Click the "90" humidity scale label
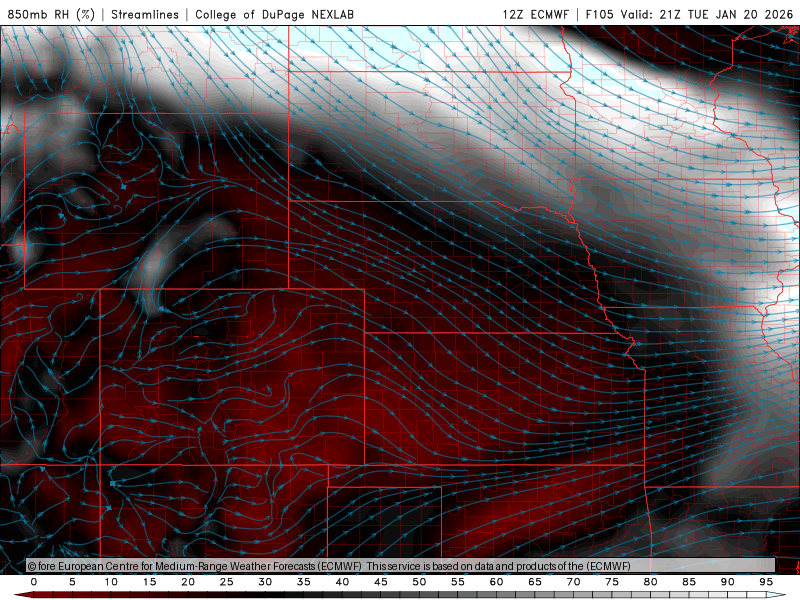 tap(727, 582)
